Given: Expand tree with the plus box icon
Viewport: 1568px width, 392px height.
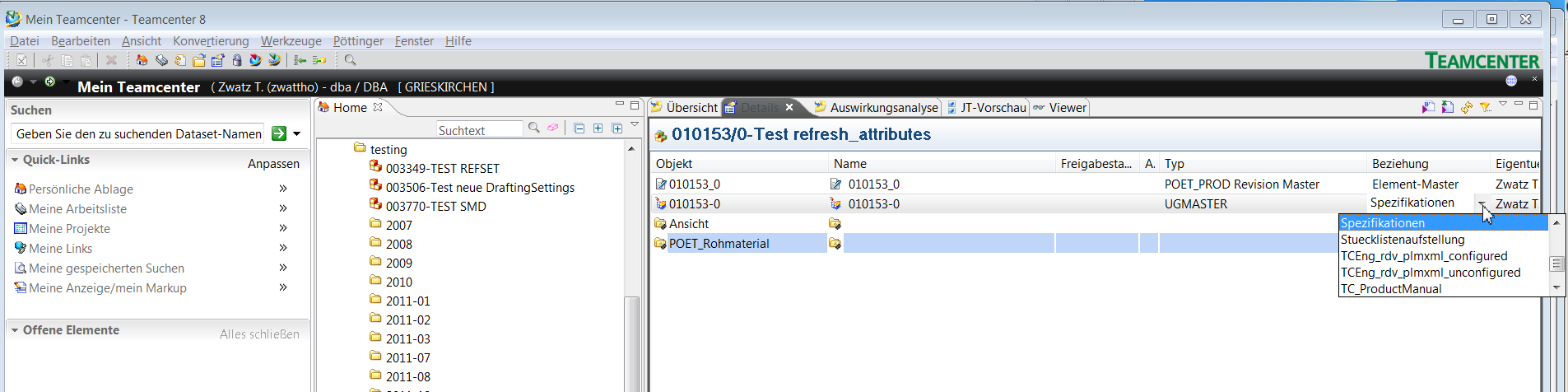Looking at the screenshot, I should click(x=598, y=128).
